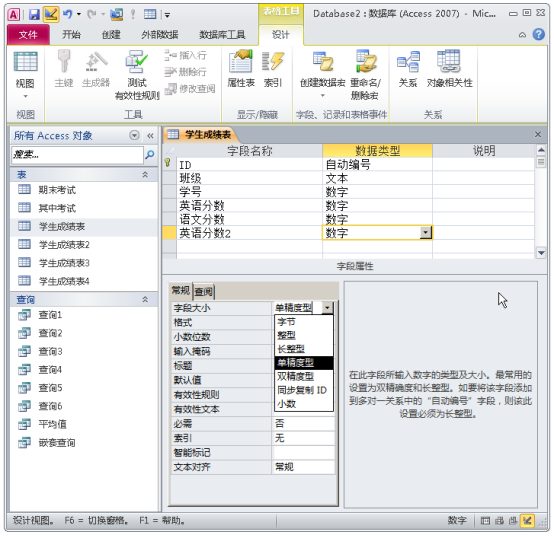Viewport: 554px width, 536px height.
Task: Switch to the 创建 Create tab
Action: pyautogui.click(x=111, y=35)
